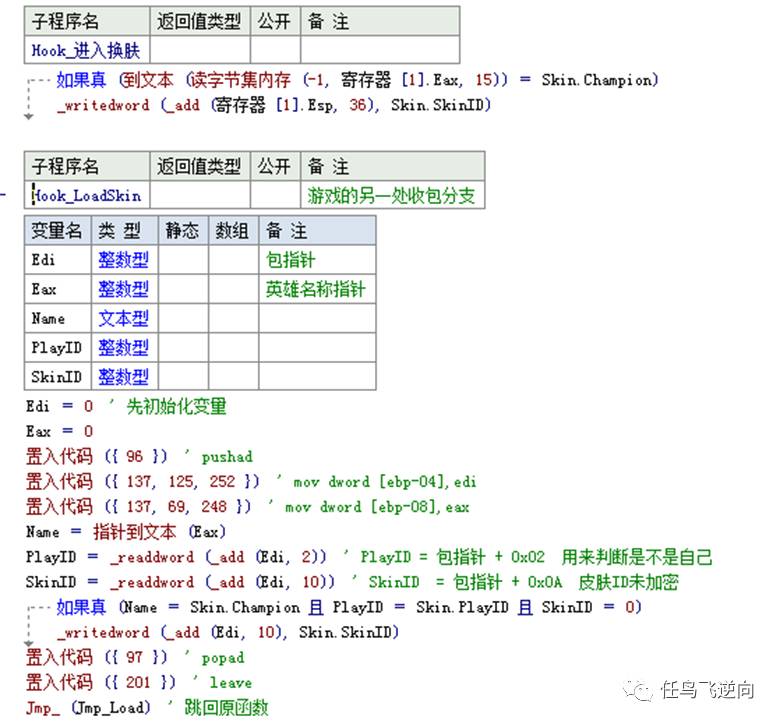The height and width of the screenshot is (724, 780).
Task: Click the comment 皮肤ID未加密
Action: click(x=629, y=582)
